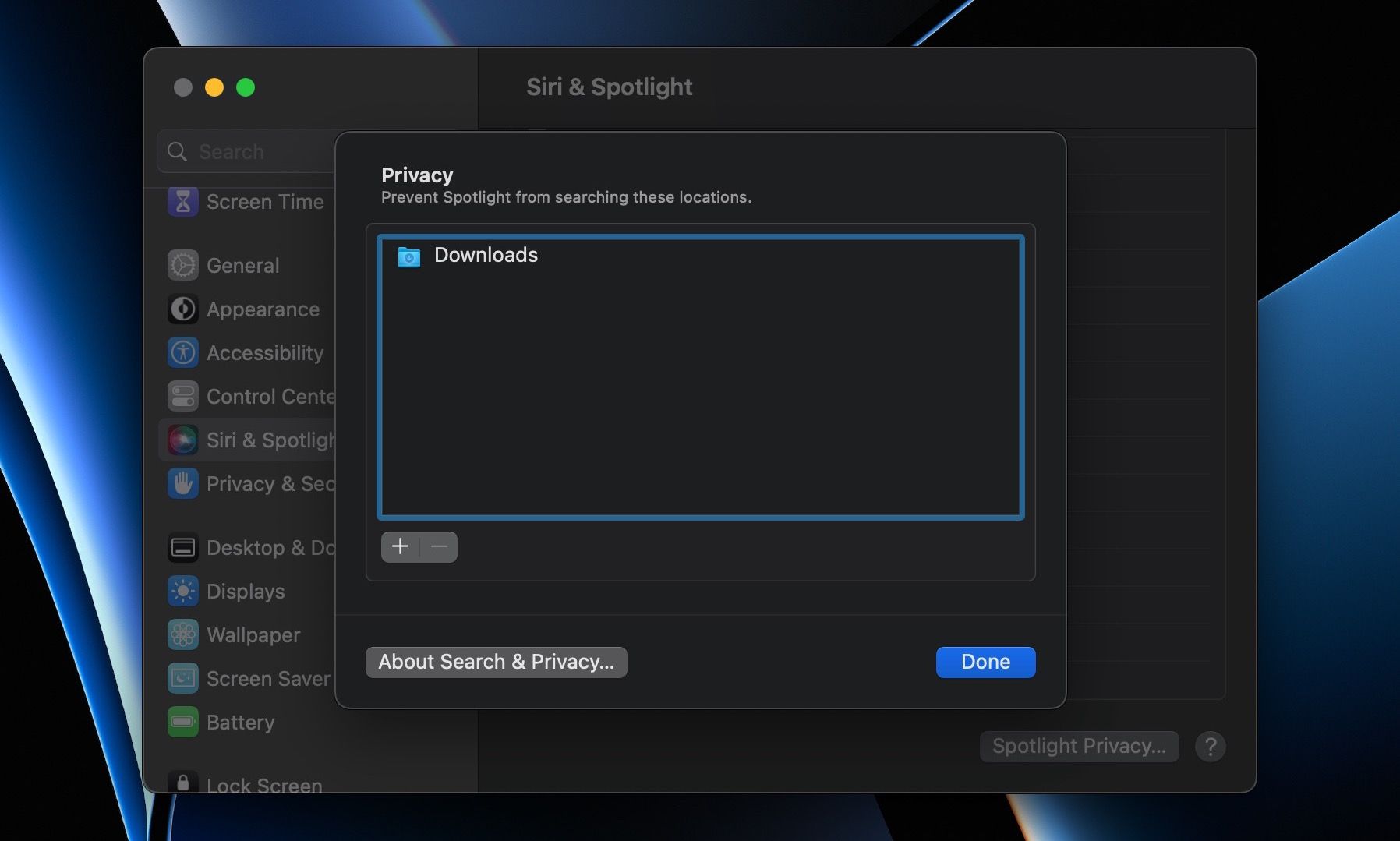1400x841 pixels.
Task: Open Privacy & Security settings
Action: (248, 484)
